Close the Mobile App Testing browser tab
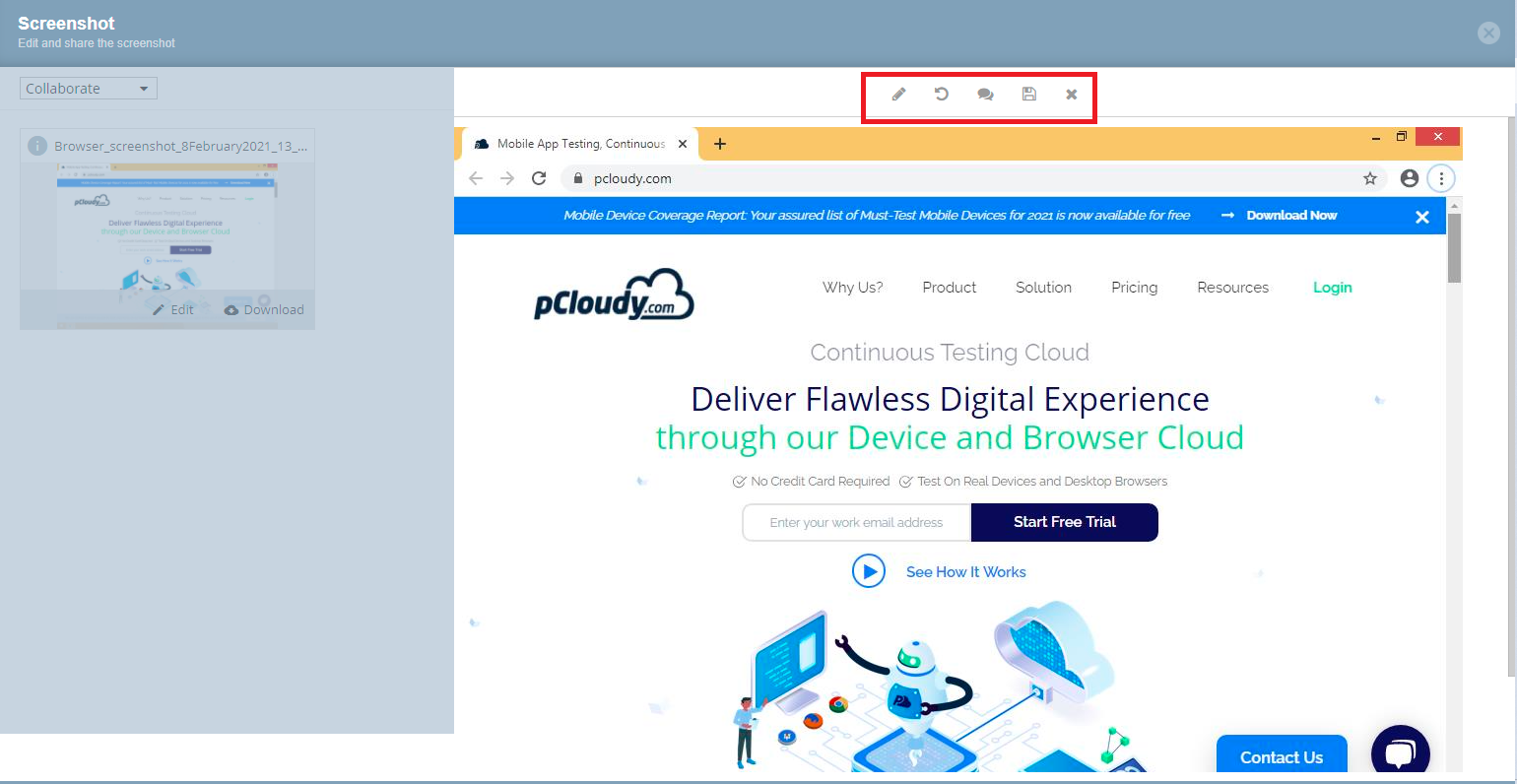This screenshot has width=1517, height=784. 683,144
